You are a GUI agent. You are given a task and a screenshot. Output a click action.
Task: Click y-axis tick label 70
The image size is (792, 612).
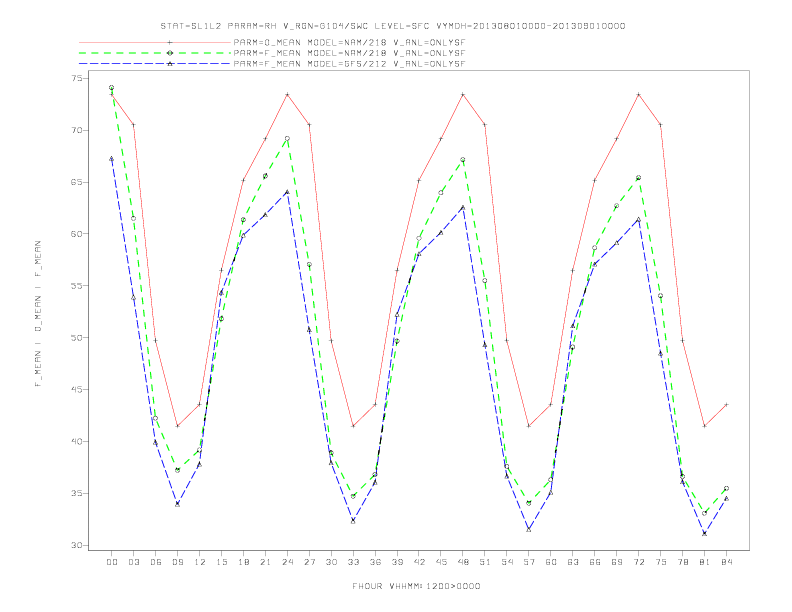77,130
